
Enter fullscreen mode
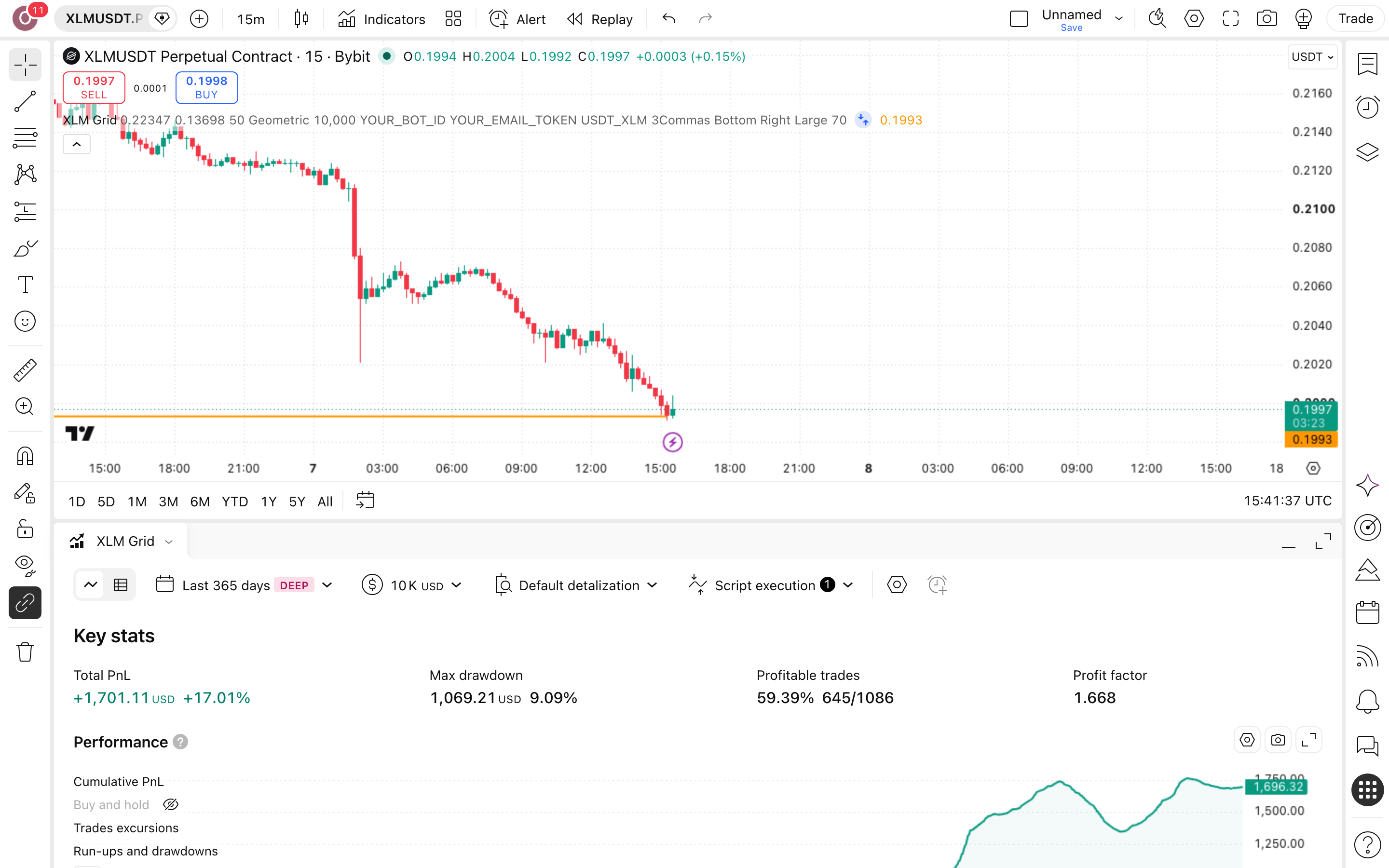(1230, 19)
